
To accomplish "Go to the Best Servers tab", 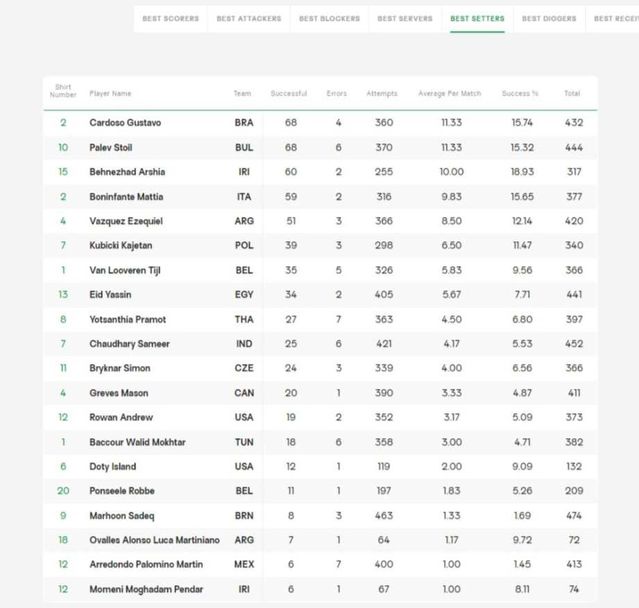I will [x=405, y=18].
